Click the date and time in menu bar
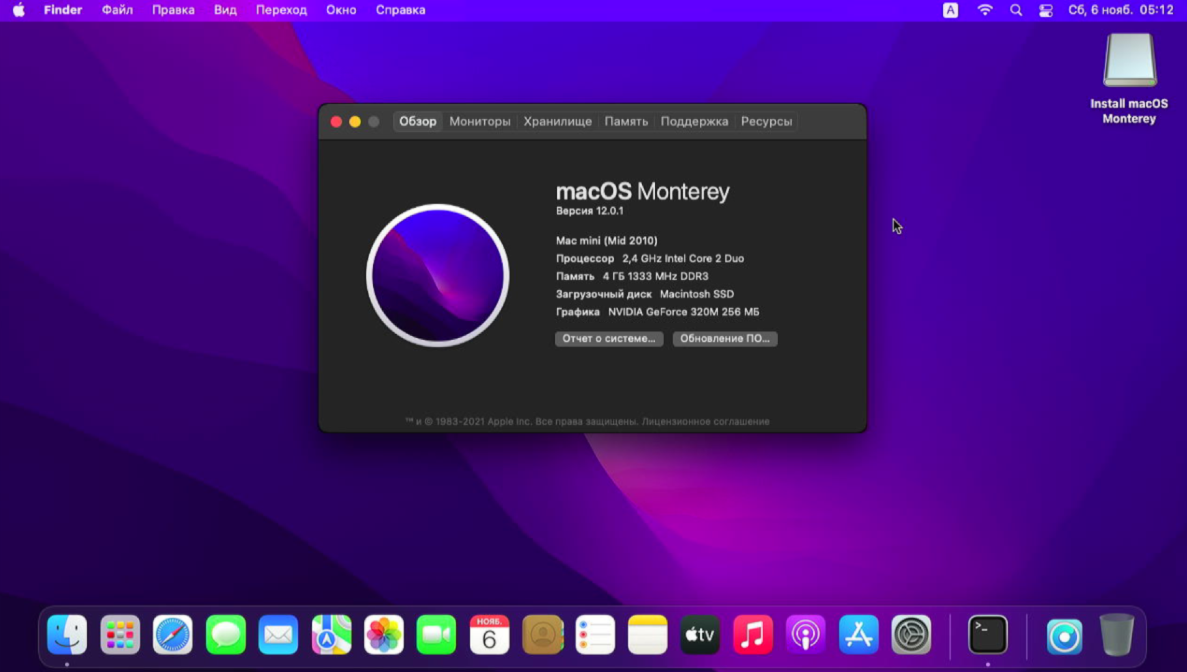1187x672 pixels. [1120, 10]
